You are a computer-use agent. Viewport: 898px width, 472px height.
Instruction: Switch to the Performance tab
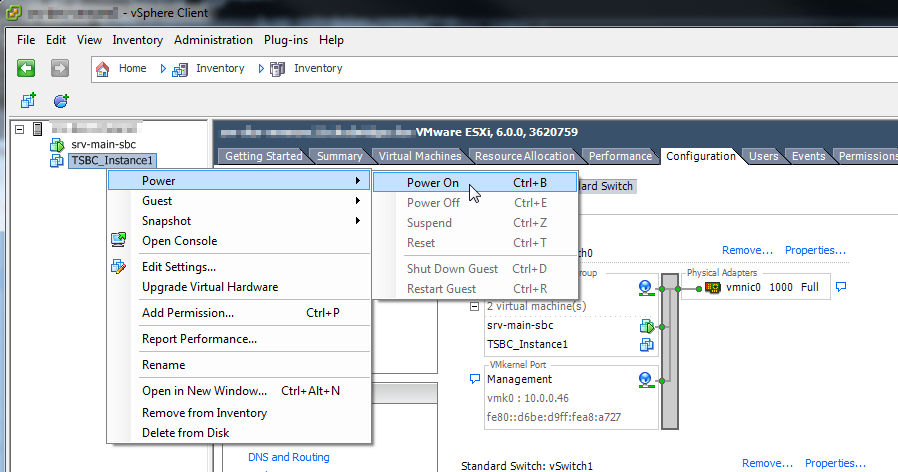(620, 156)
